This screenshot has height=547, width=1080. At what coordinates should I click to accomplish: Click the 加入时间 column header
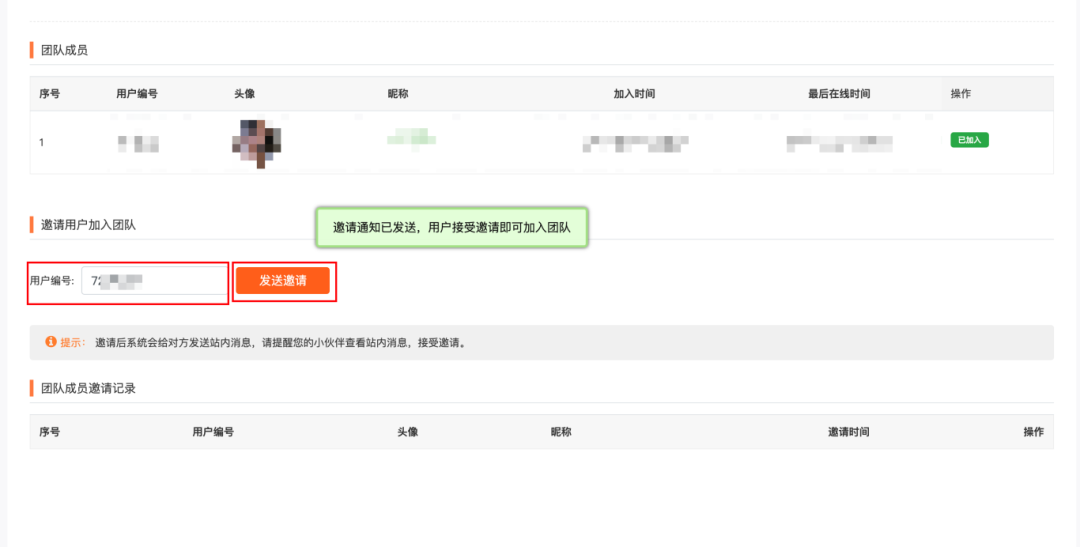[634, 94]
